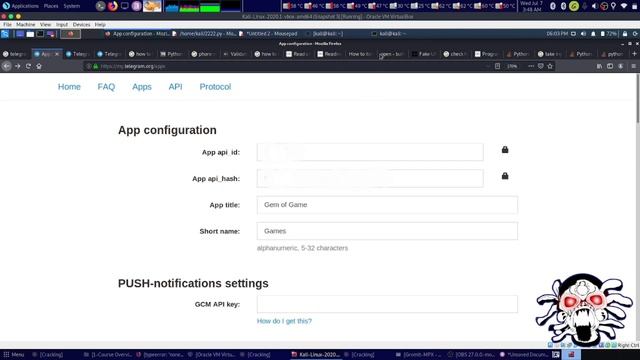Click the 'How do I get this?' link
Image resolution: width=640 pixels, height=360 pixels.
point(284,321)
